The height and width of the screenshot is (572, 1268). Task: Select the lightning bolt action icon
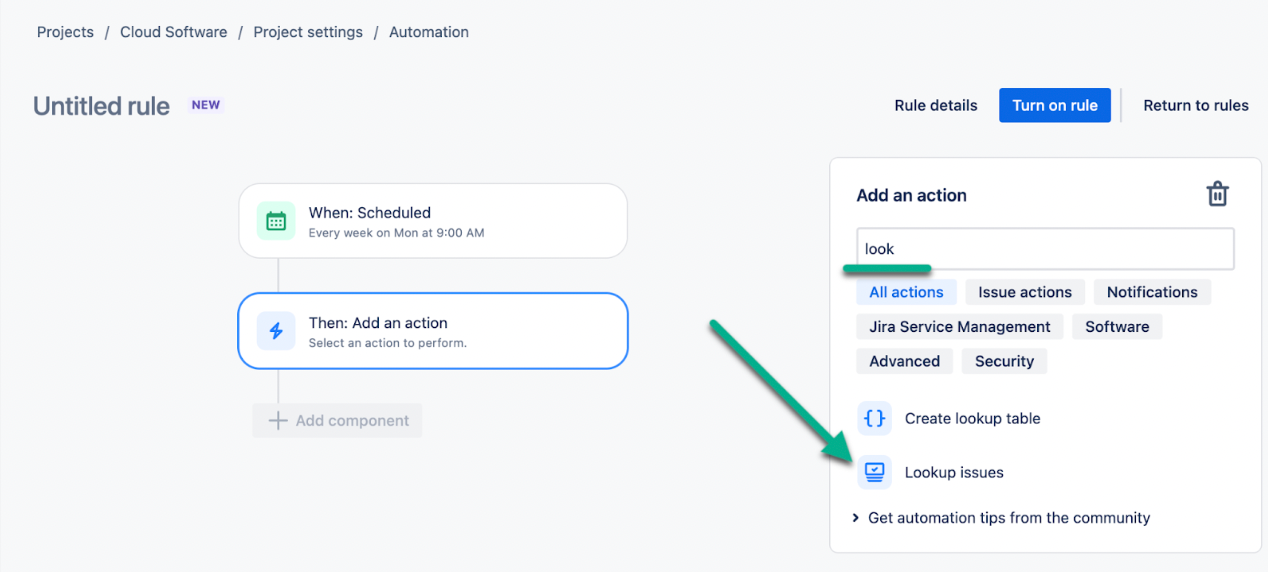[x=276, y=331]
